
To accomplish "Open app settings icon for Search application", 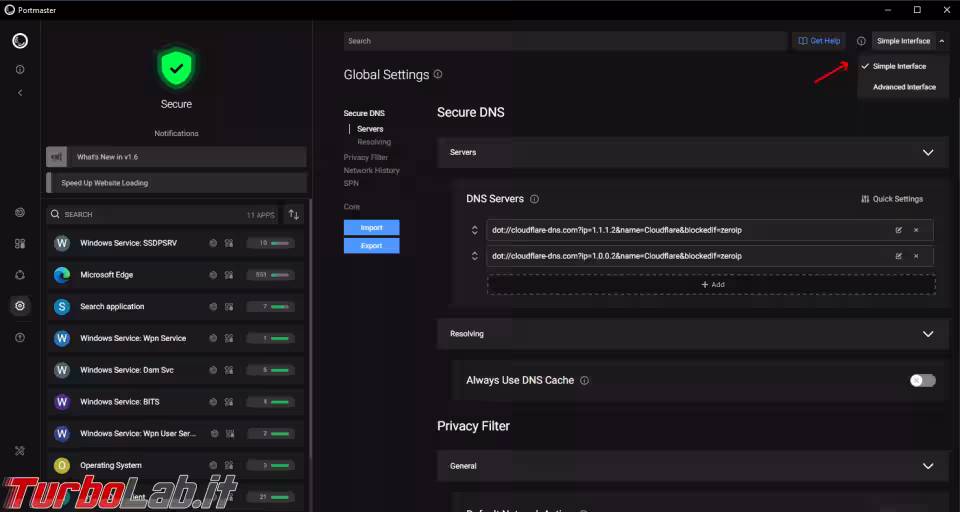I will coord(229,307).
